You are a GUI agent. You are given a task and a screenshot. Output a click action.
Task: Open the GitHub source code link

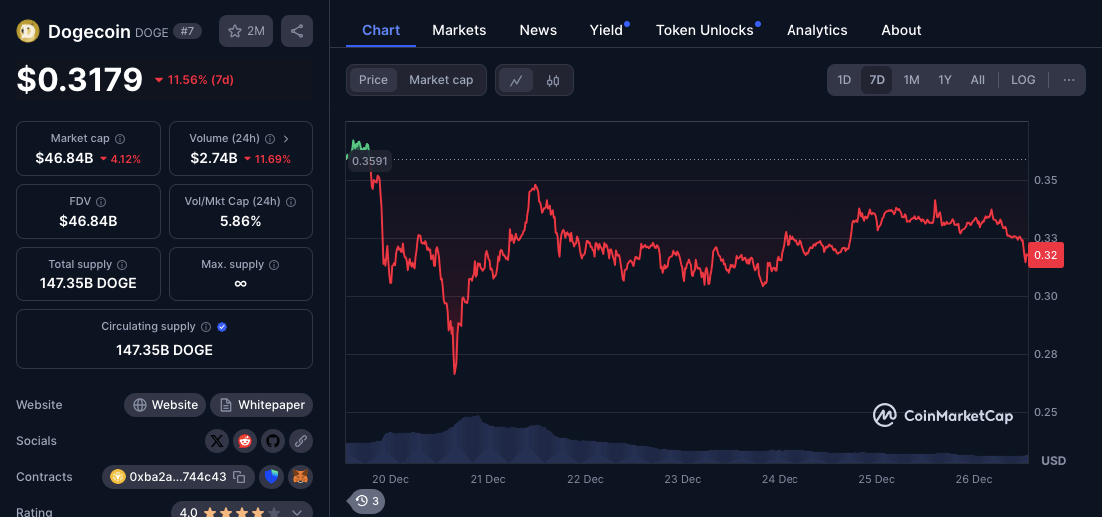coord(272,441)
